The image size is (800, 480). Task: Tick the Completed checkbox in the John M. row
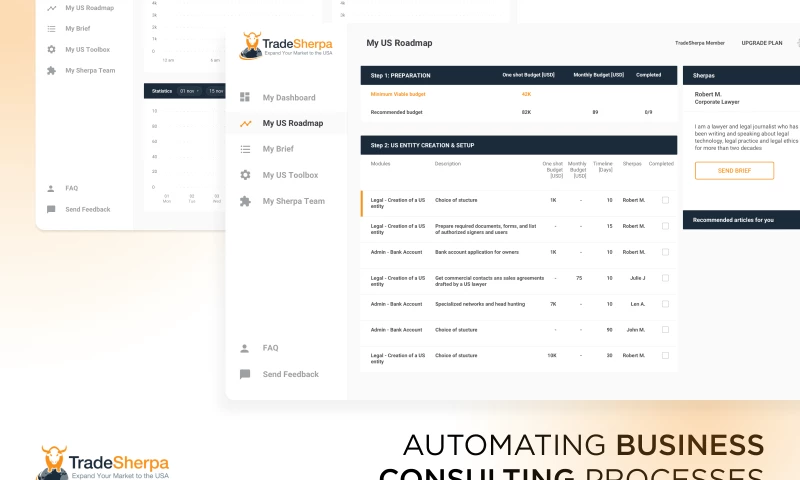coord(665,330)
